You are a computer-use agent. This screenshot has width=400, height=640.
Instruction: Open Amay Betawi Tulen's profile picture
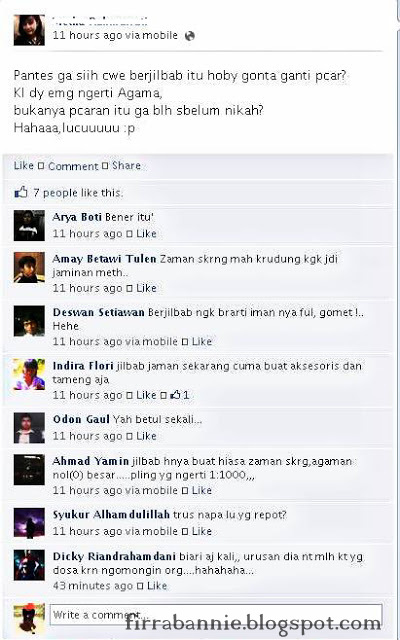coord(29,267)
